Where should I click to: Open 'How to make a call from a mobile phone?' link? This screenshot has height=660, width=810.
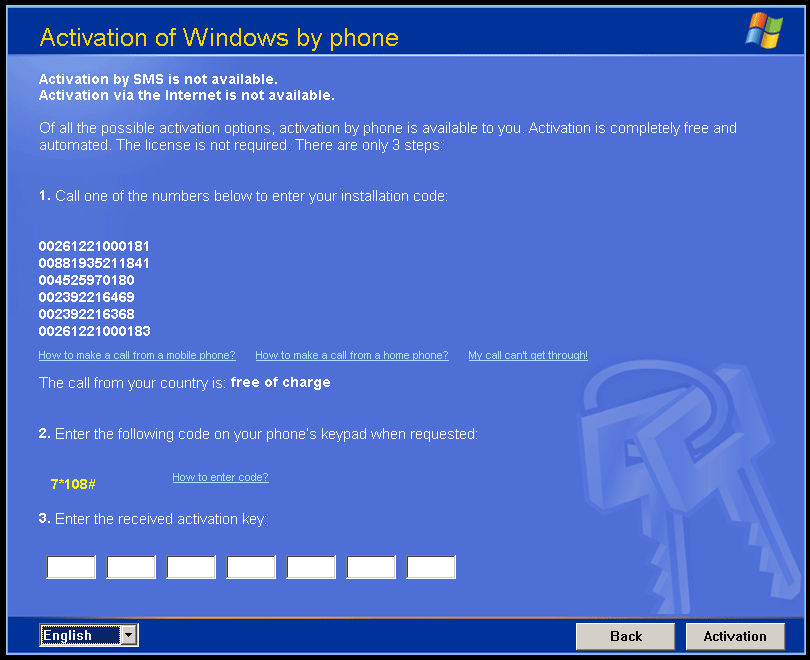pyautogui.click(x=137, y=355)
